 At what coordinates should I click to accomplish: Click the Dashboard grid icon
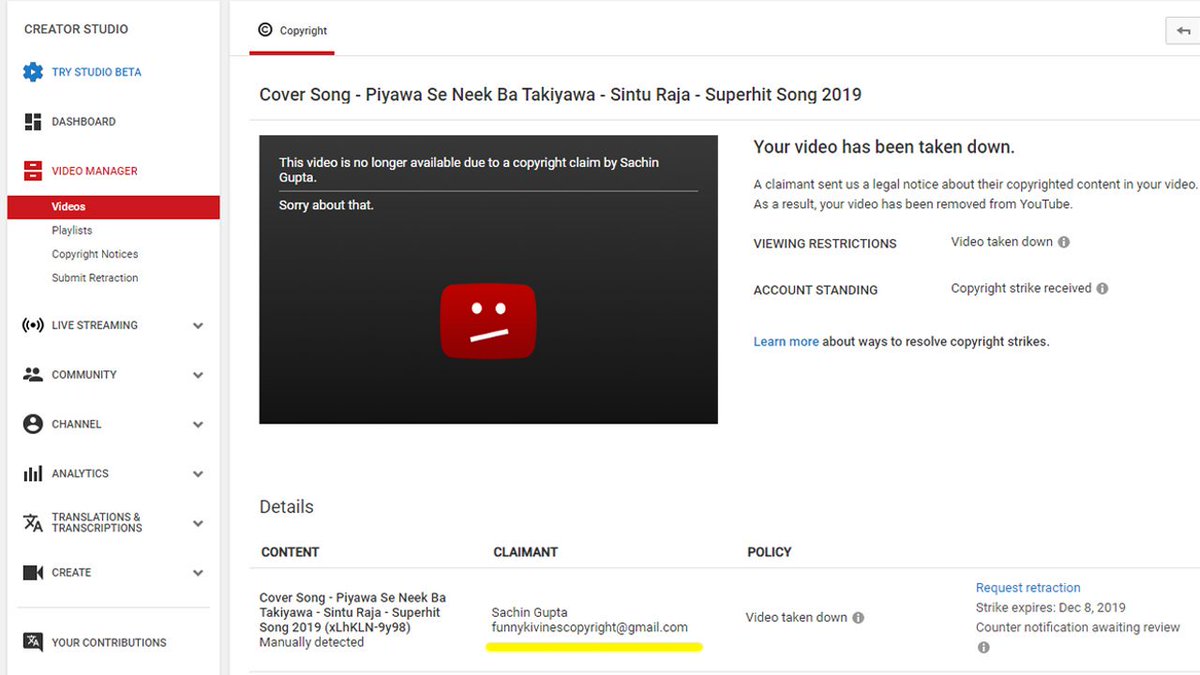33,122
